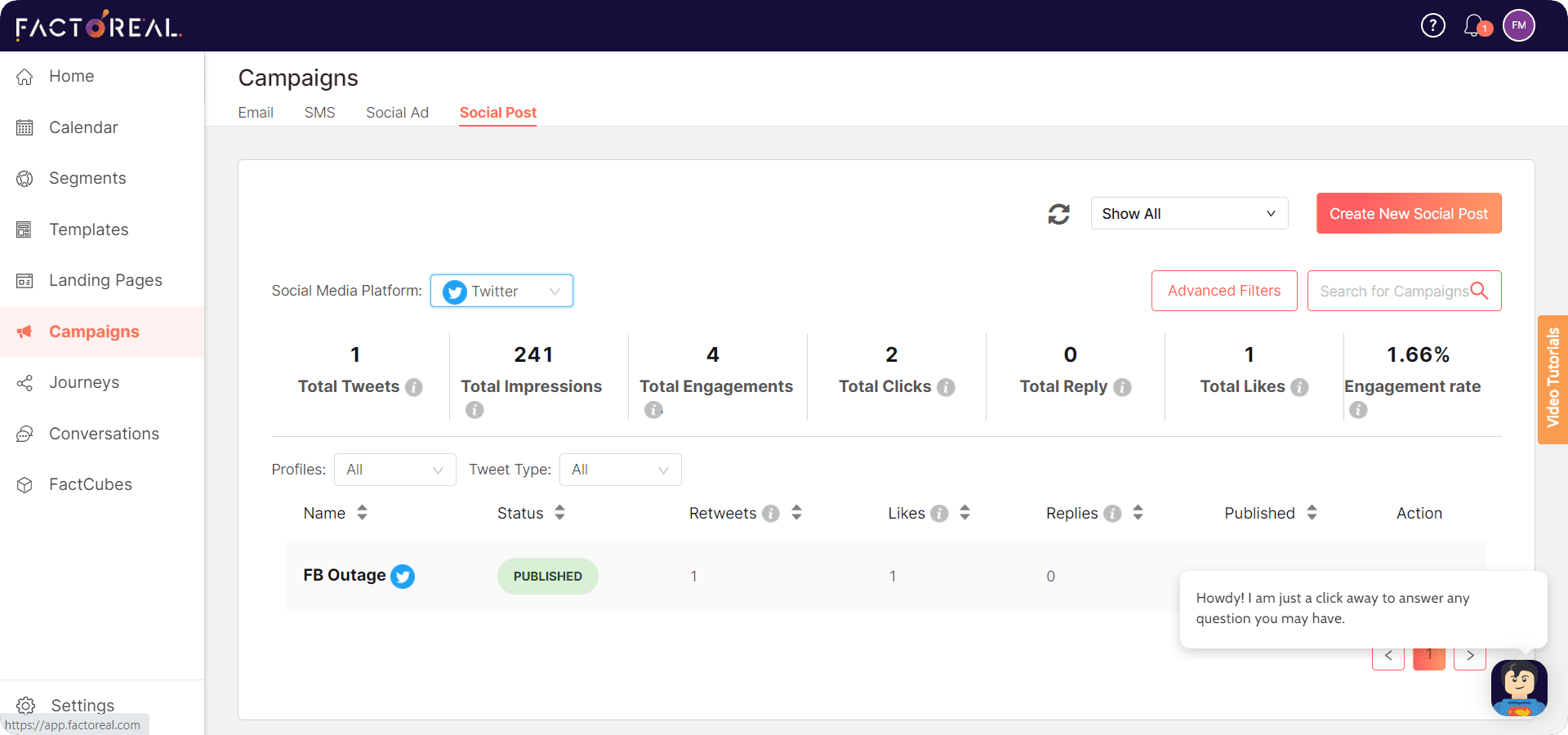Toggle sort order for Published column
Image resolution: width=1568 pixels, height=735 pixels.
pyautogui.click(x=1312, y=513)
